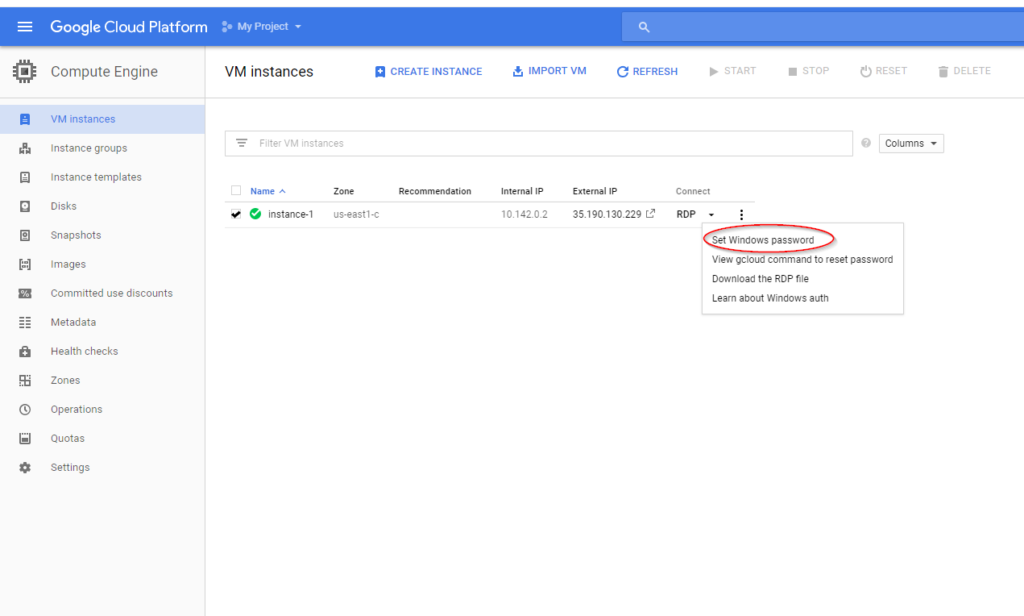The height and width of the screenshot is (616, 1024).
Task: Choose View gcloud command to reset password
Action: [802, 259]
